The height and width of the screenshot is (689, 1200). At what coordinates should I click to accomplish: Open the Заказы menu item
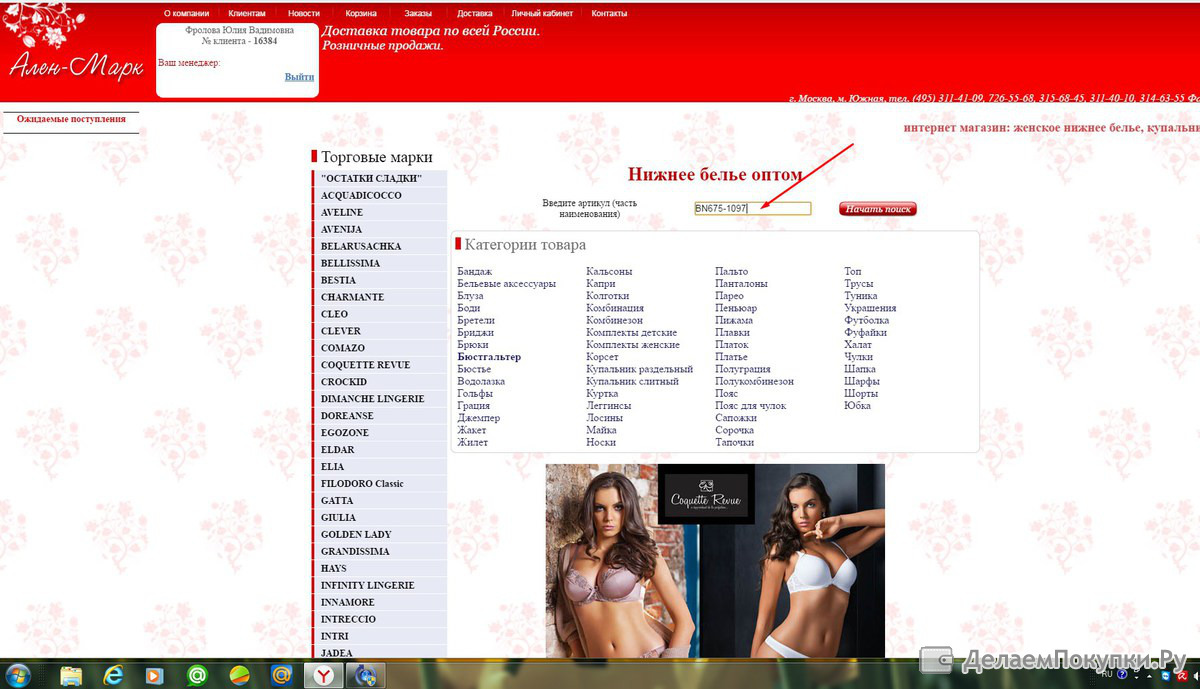[418, 13]
